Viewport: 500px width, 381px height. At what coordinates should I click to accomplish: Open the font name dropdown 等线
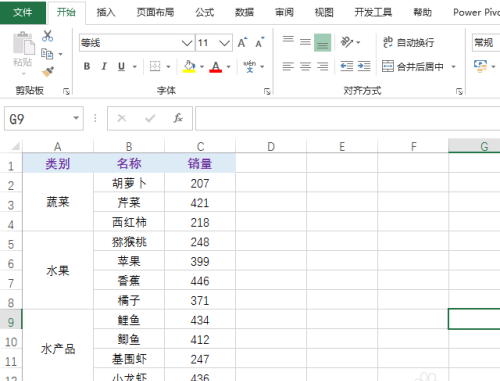[x=187, y=43]
